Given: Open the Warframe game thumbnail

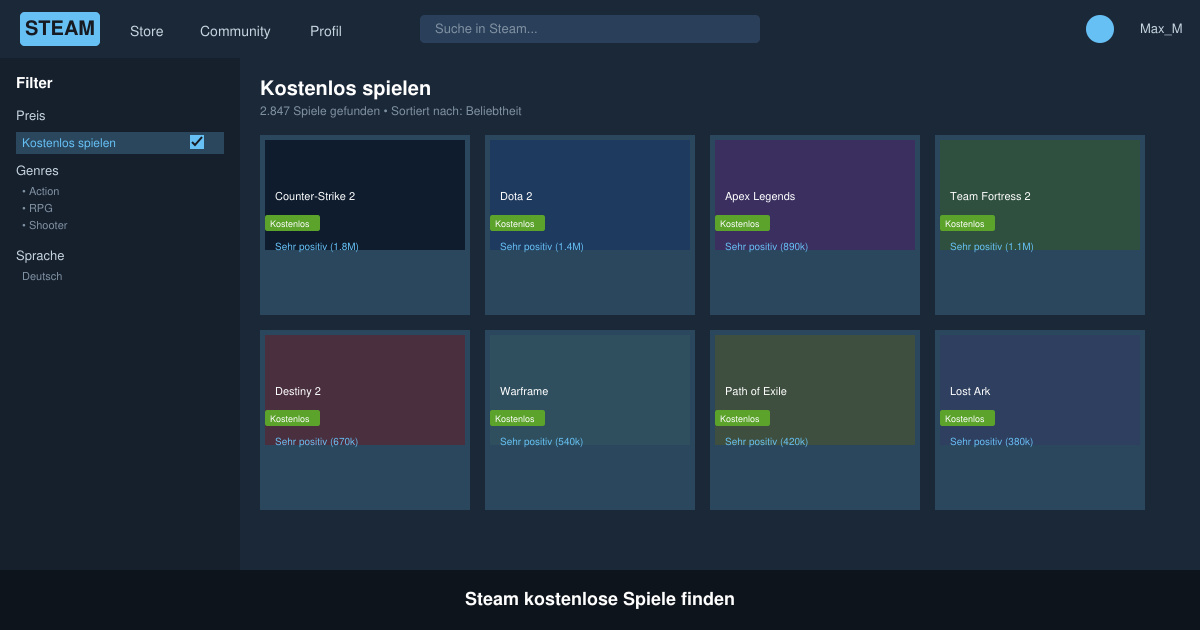Looking at the screenshot, I should click(590, 390).
